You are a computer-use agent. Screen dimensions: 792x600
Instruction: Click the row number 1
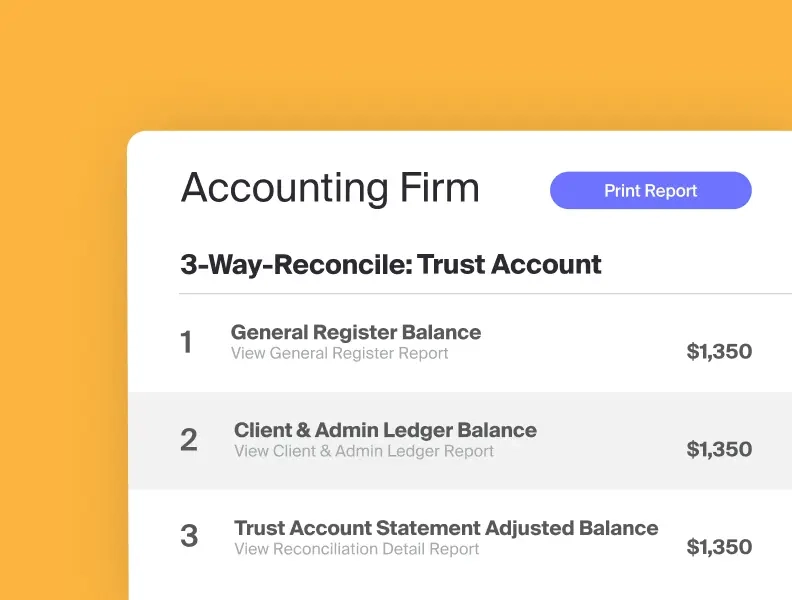click(186, 343)
